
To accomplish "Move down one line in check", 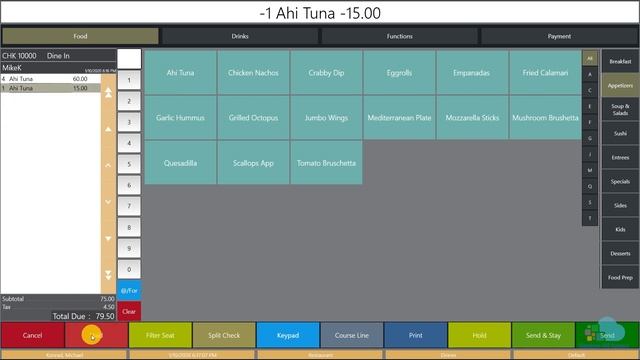I will click(x=108, y=202).
